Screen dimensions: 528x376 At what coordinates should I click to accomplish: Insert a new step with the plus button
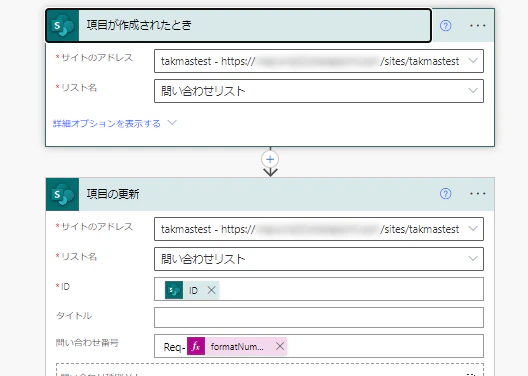(x=270, y=159)
